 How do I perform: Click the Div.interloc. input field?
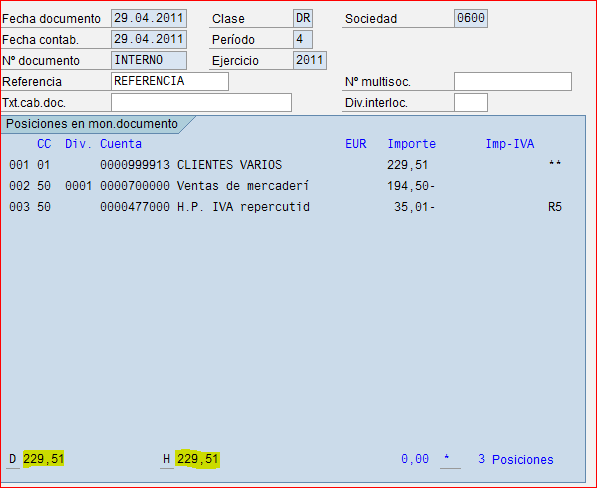pyautogui.click(x=471, y=102)
